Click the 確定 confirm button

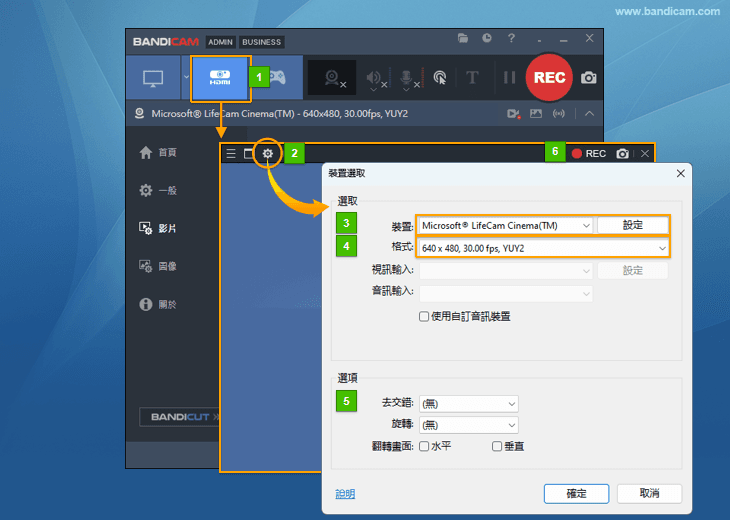[x=576, y=493]
